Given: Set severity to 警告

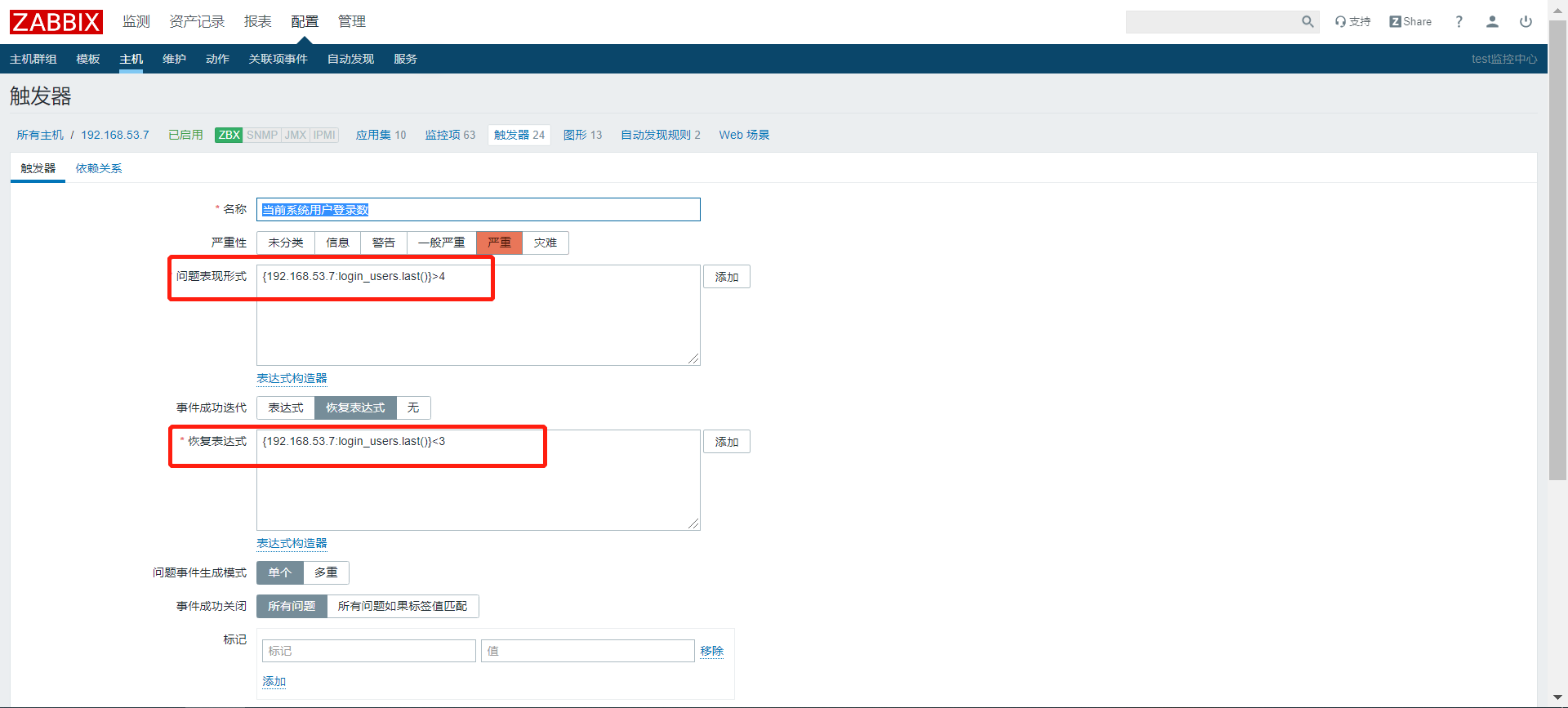Looking at the screenshot, I should [383, 243].
